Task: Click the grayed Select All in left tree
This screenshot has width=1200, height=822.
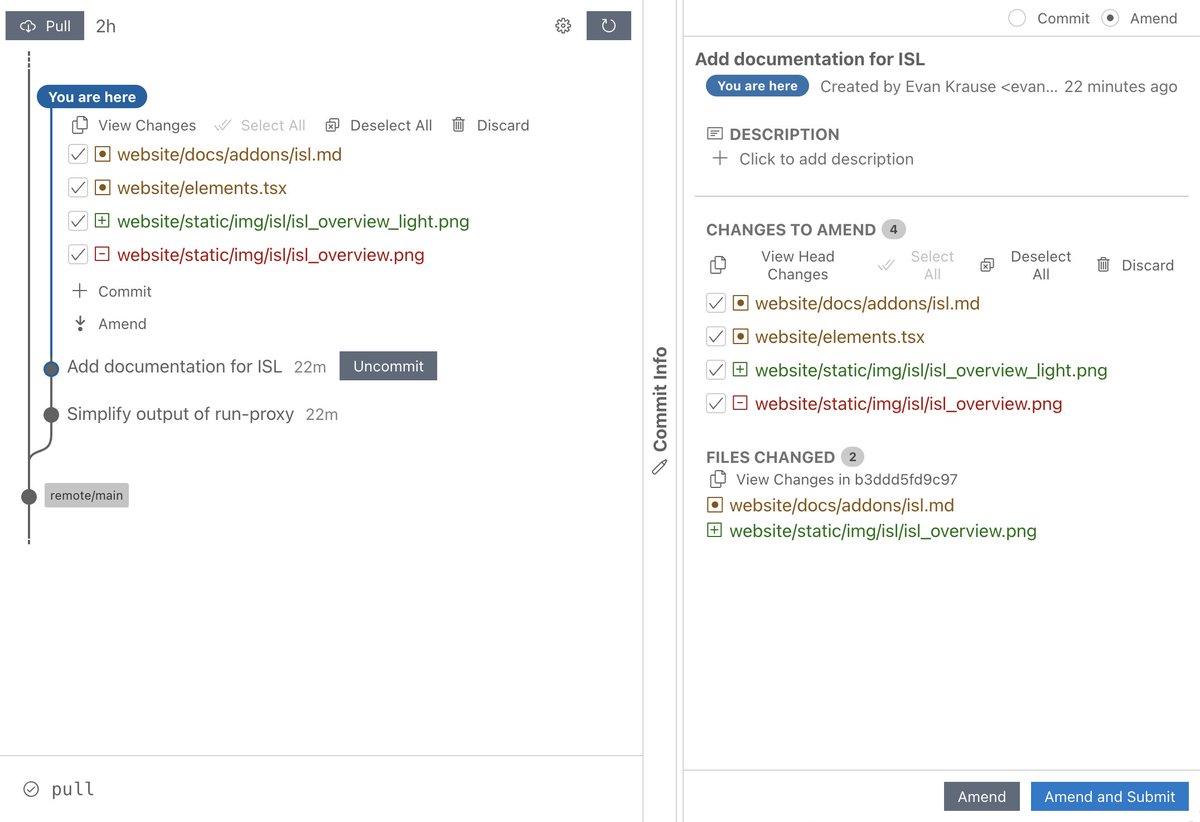Action: [x=260, y=125]
